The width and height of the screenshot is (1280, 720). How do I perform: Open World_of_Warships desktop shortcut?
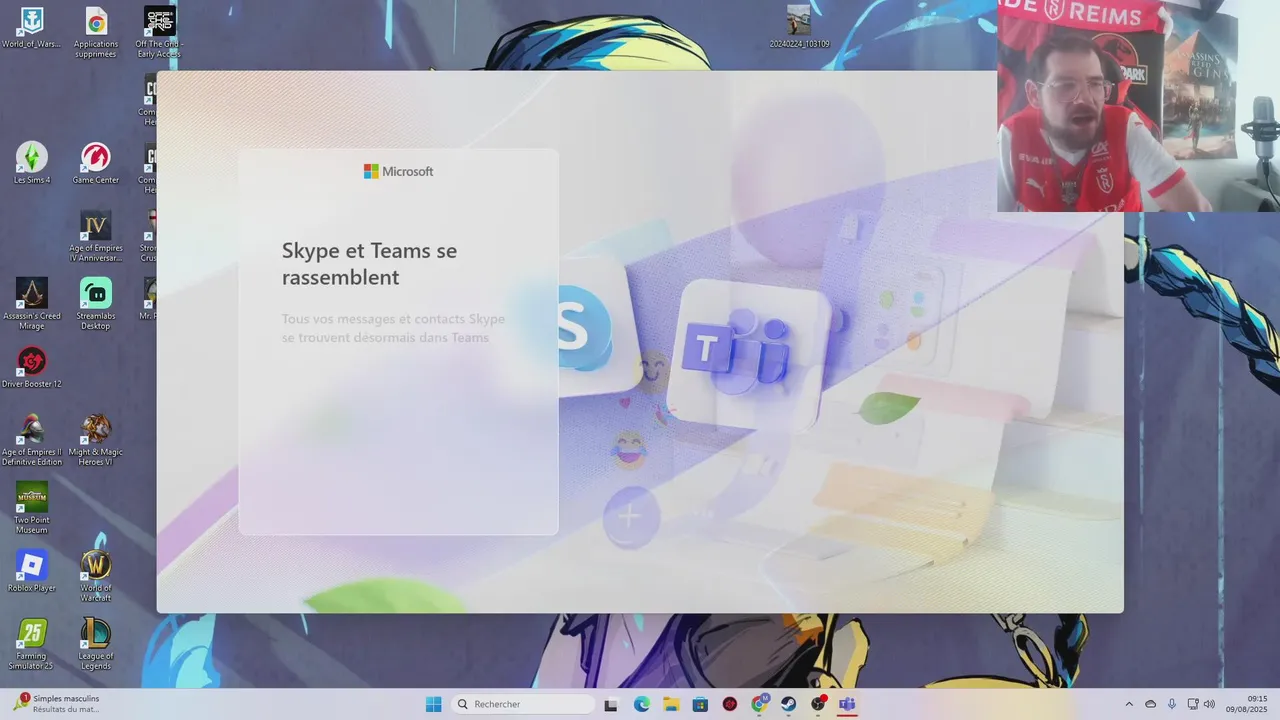32,28
